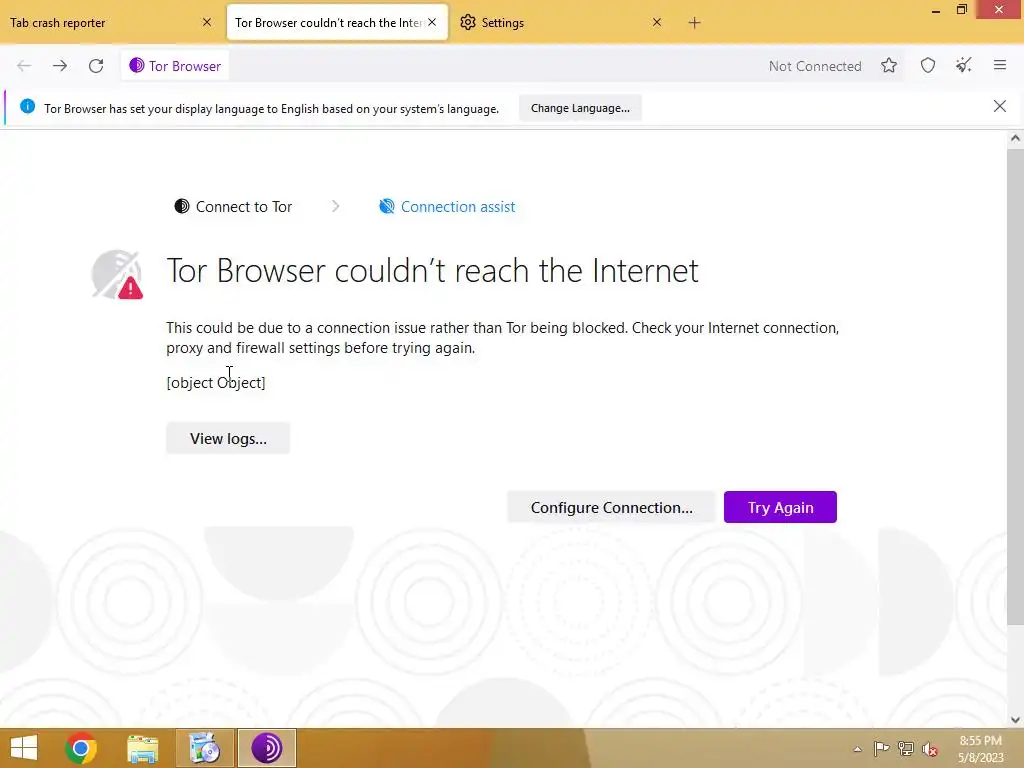Select the Tor Browser couldn't reach the Internet tab
Image resolution: width=1024 pixels, height=768 pixels.
point(337,23)
